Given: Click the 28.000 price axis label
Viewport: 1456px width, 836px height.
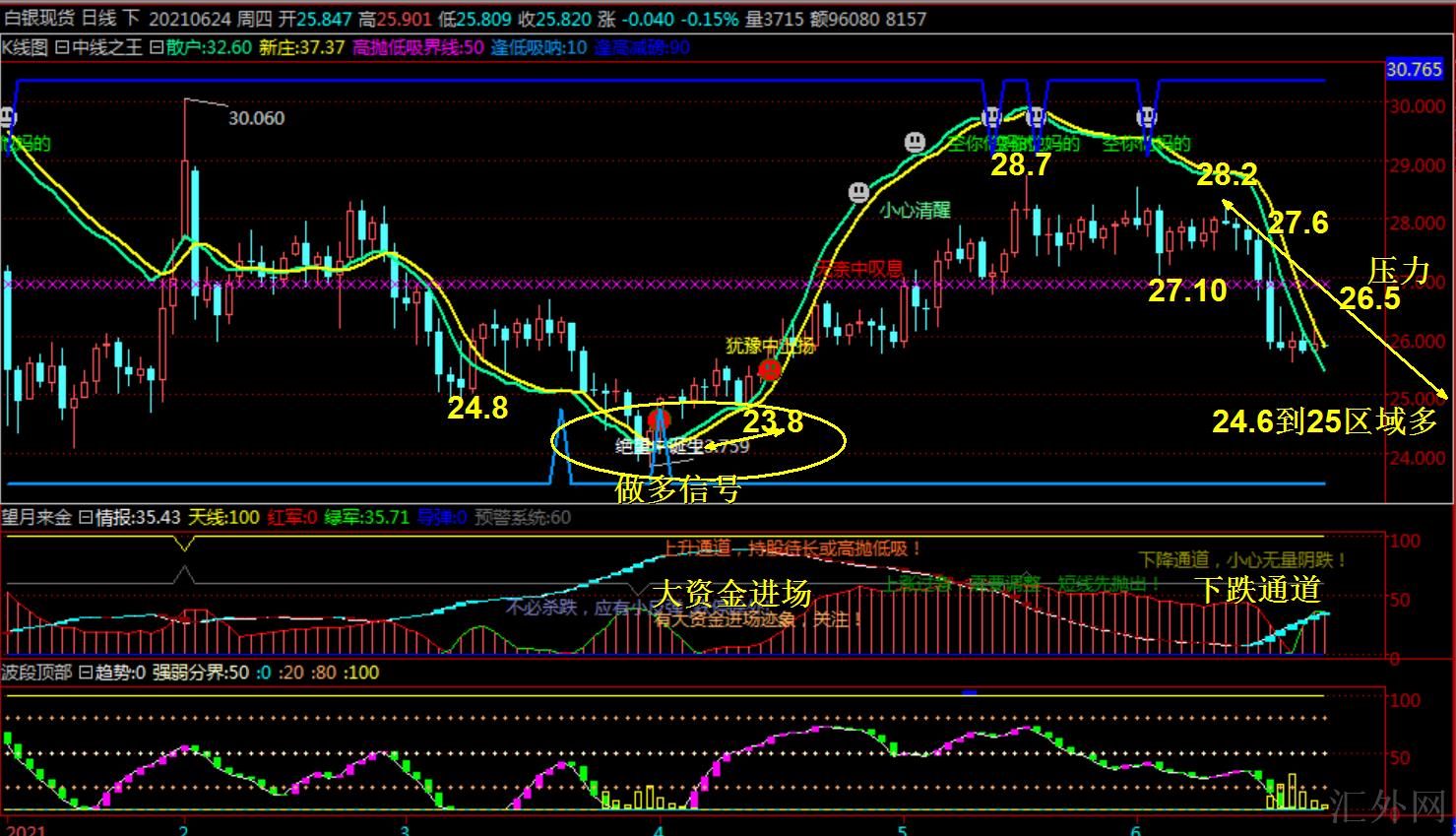Looking at the screenshot, I should point(1419,224).
